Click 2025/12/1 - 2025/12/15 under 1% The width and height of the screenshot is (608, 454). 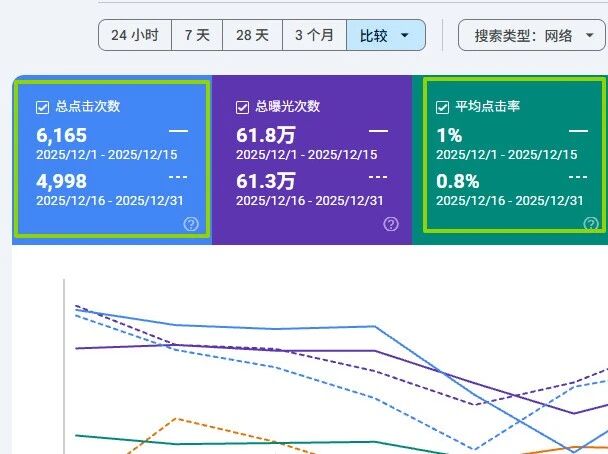tap(507, 155)
